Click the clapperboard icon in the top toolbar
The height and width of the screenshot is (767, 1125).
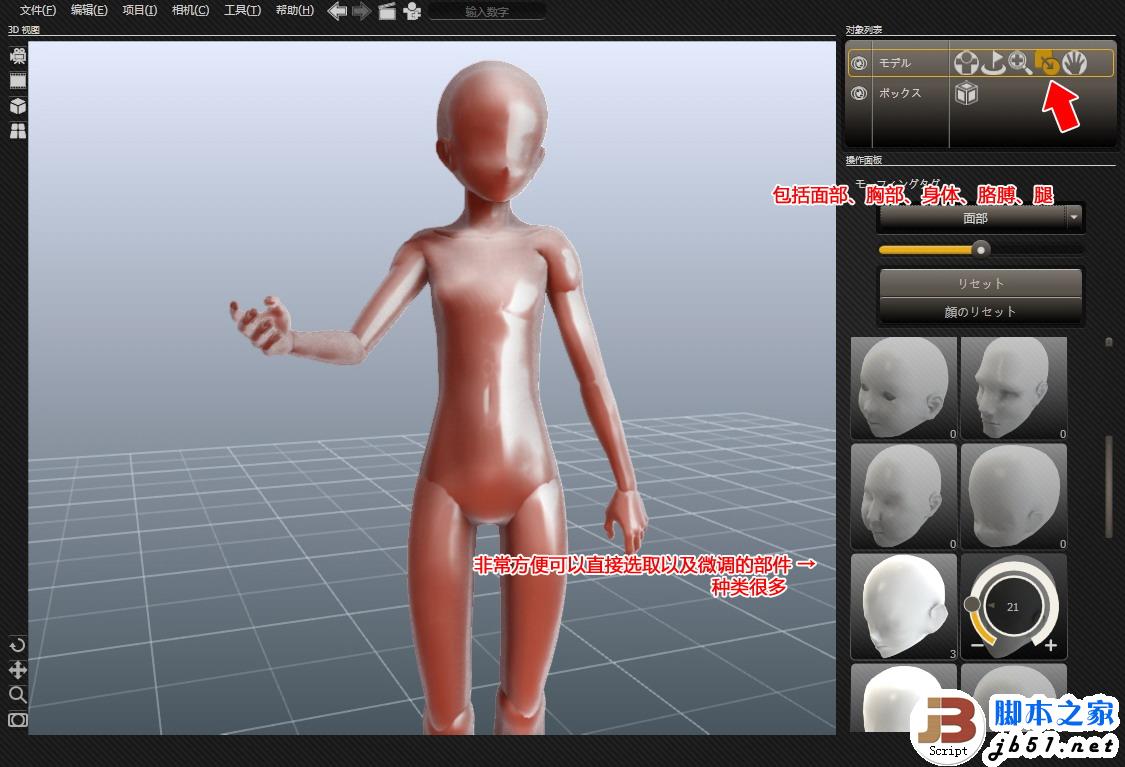pyautogui.click(x=387, y=11)
